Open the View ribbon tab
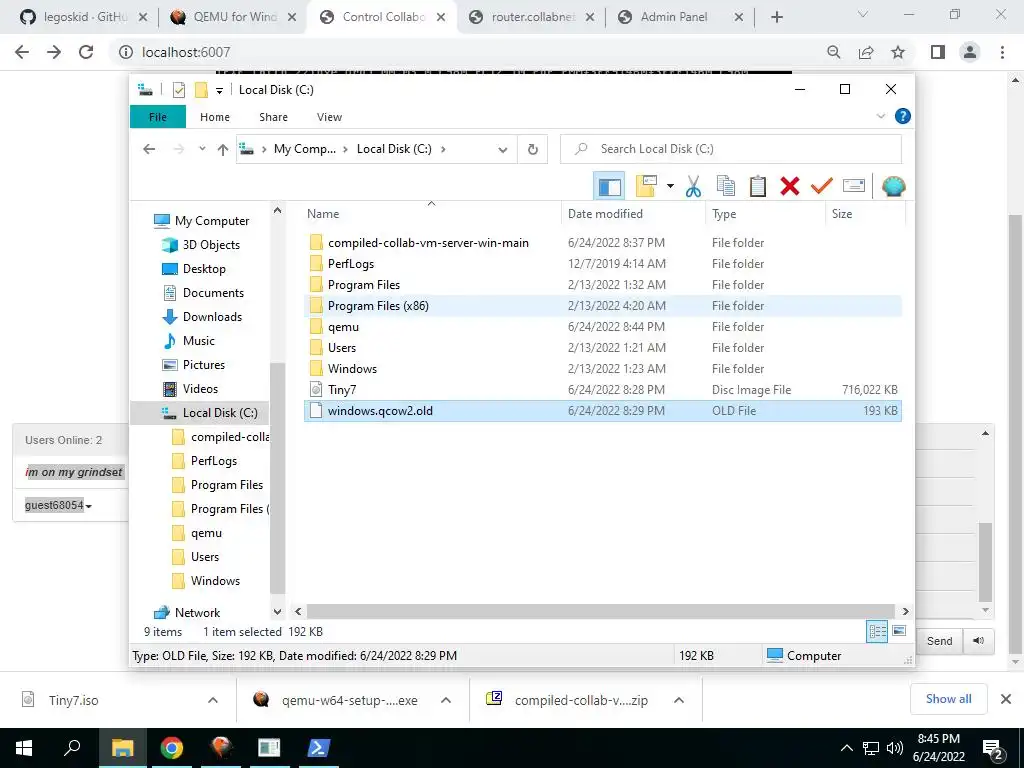Viewport: 1024px width, 768px height. point(329,117)
